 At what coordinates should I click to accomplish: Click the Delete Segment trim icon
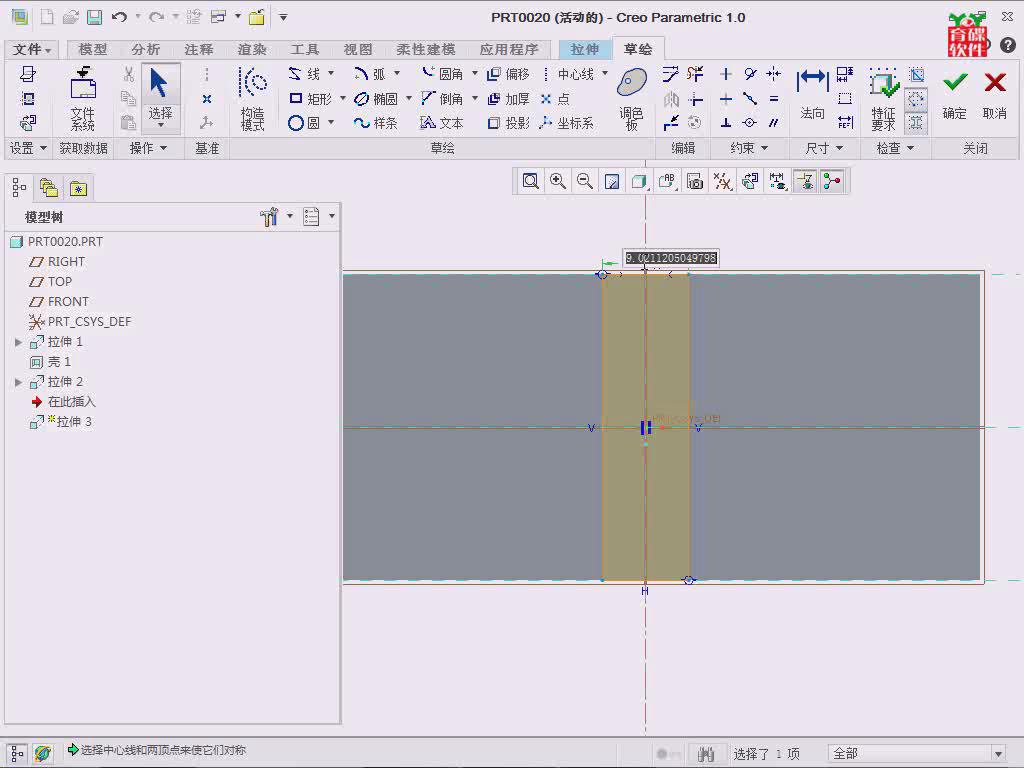(x=695, y=74)
